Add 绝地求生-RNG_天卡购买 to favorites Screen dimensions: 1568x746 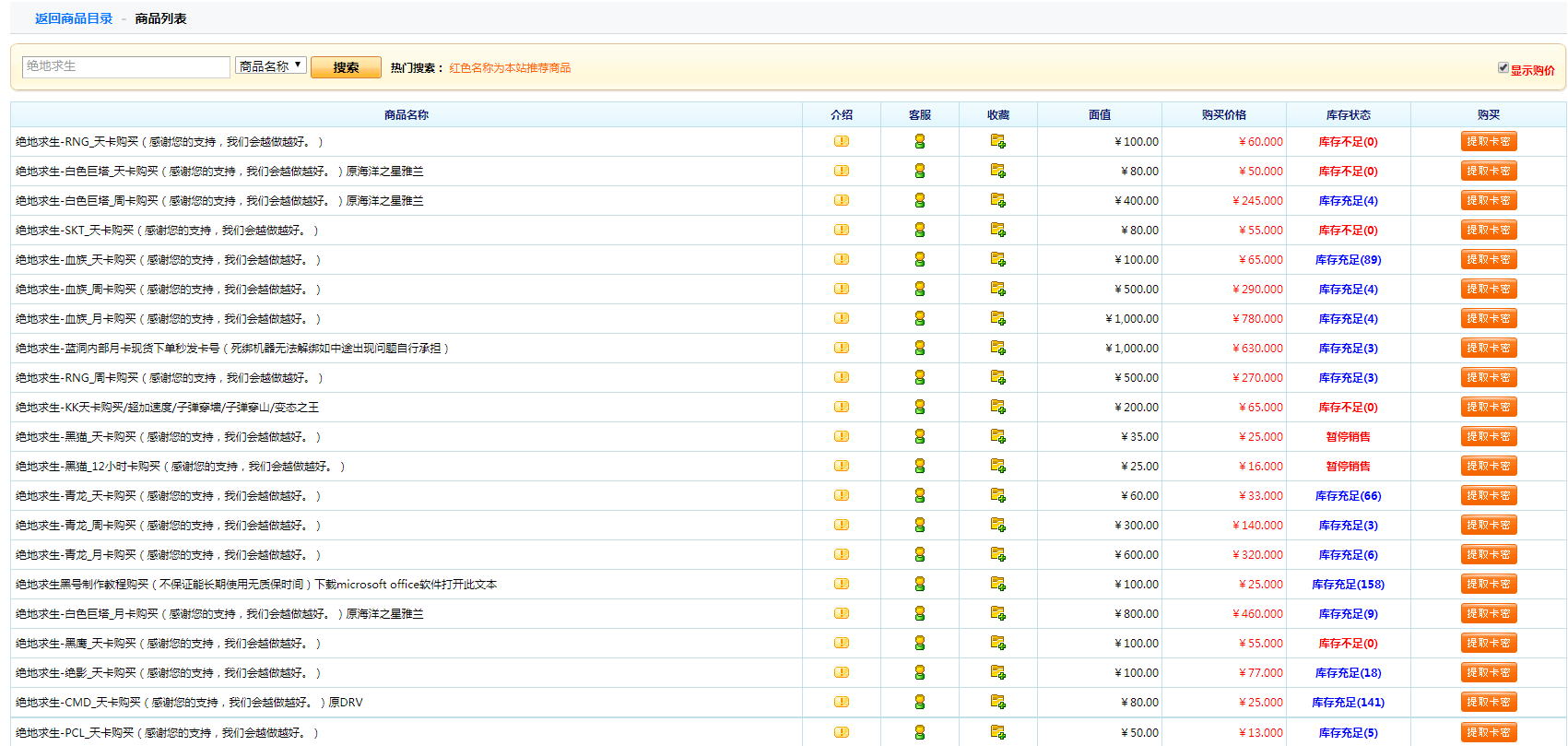coord(997,141)
